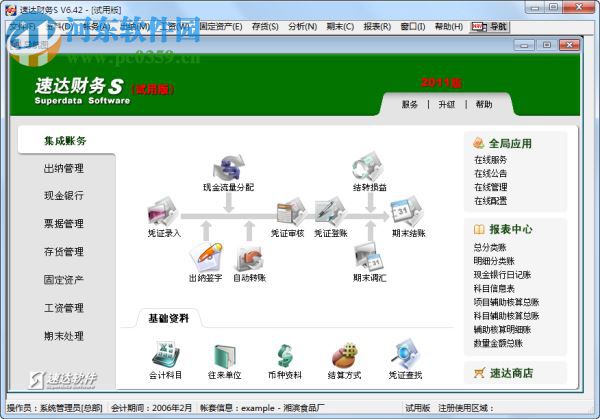Click the 帮助 link in the banner

[484, 104]
